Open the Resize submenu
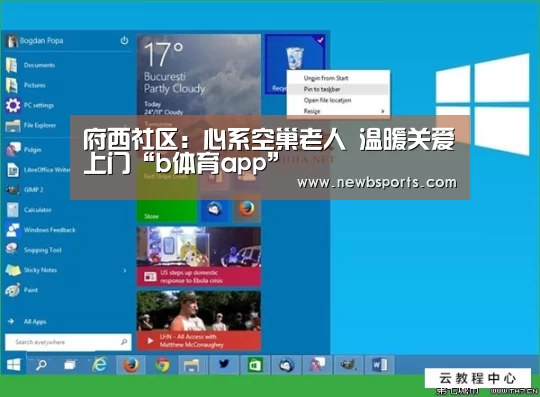540x397 pixels. tap(338, 111)
